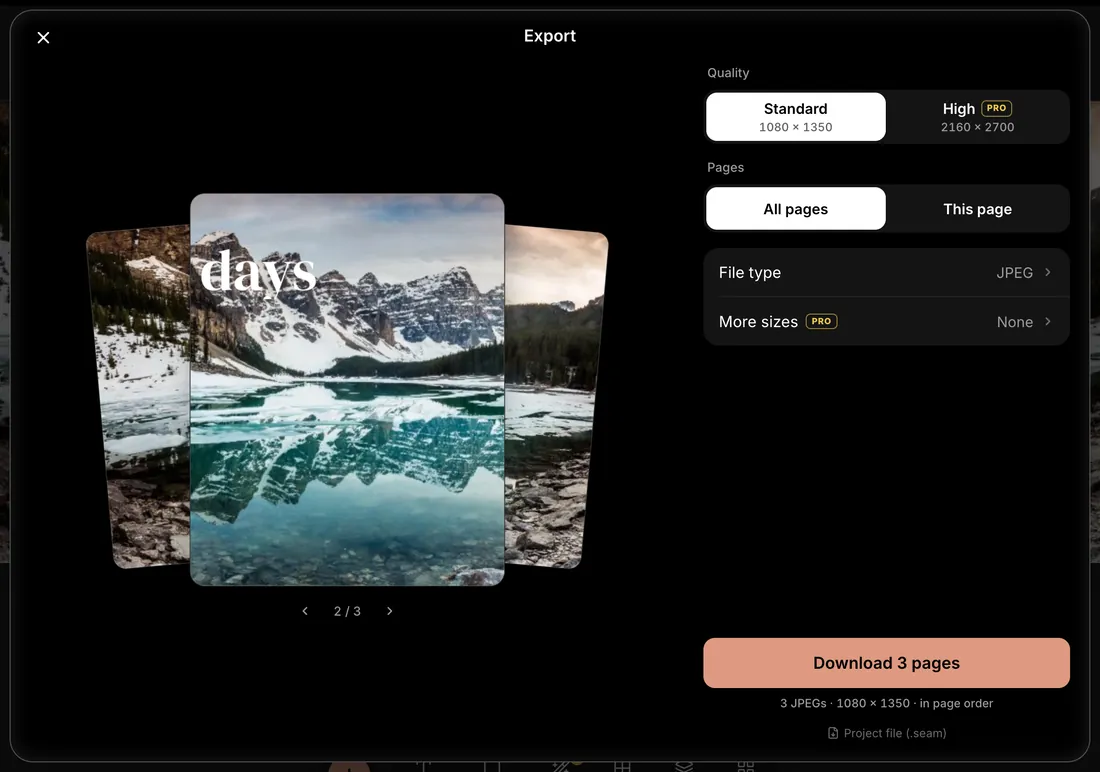Screen dimensions: 1100x772
Task: Go to previous page preview arrow
Action: coord(305,611)
